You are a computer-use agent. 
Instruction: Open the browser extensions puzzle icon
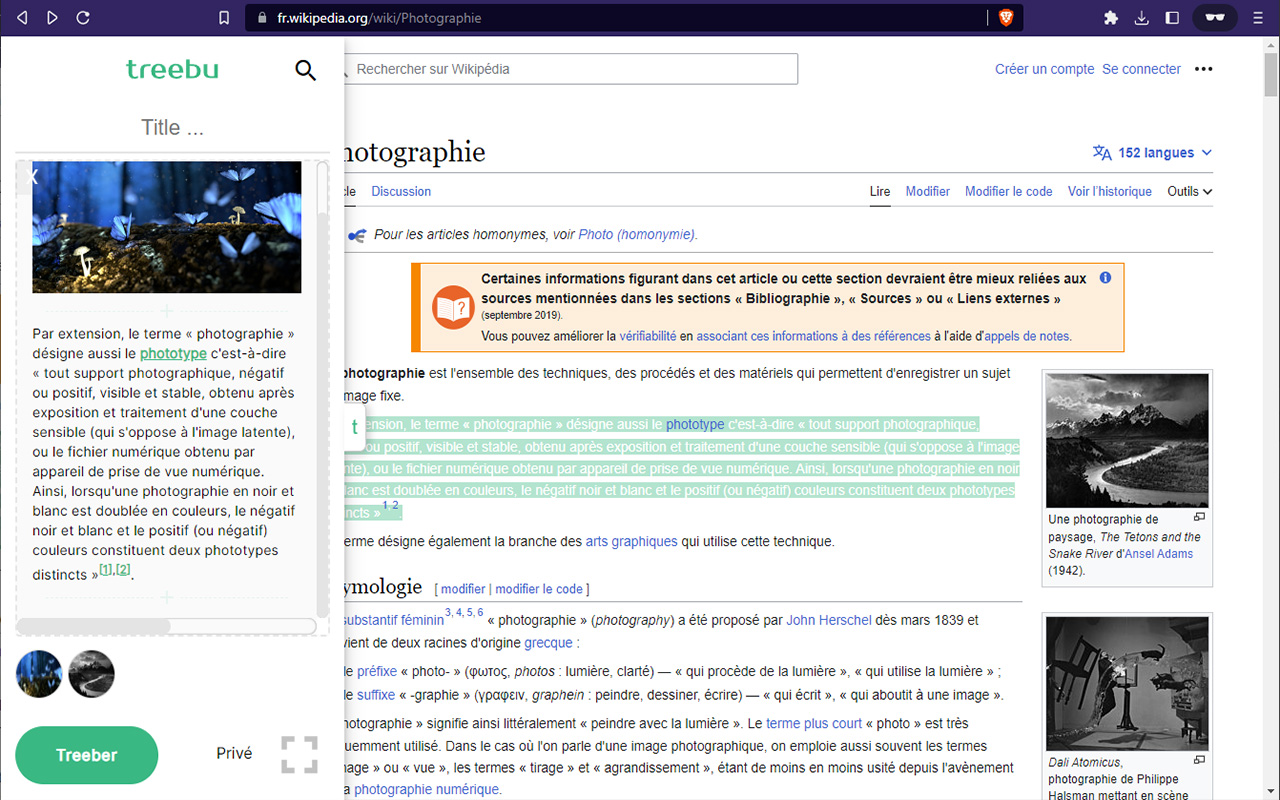pos(1111,18)
